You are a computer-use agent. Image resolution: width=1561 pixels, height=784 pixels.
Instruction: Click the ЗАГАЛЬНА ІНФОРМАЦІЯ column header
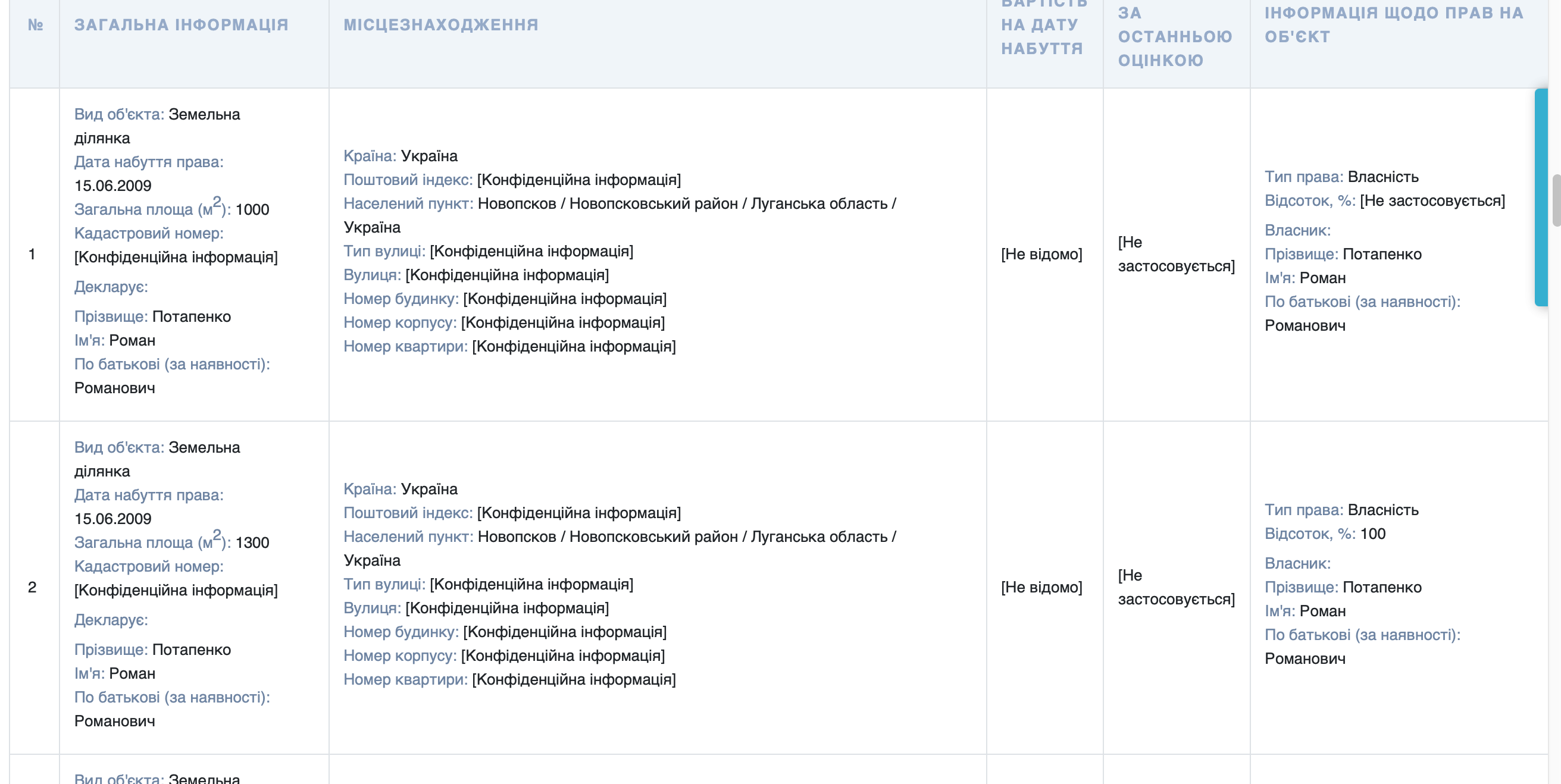click(x=180, y=25)
